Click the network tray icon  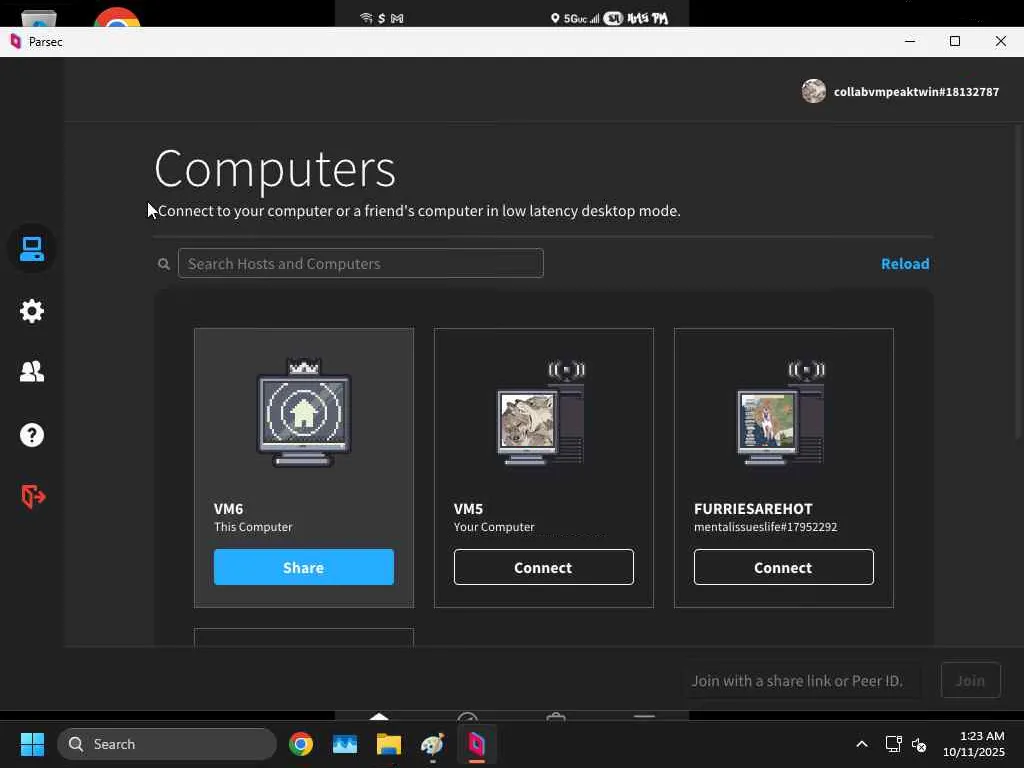[x=893, y=744]
